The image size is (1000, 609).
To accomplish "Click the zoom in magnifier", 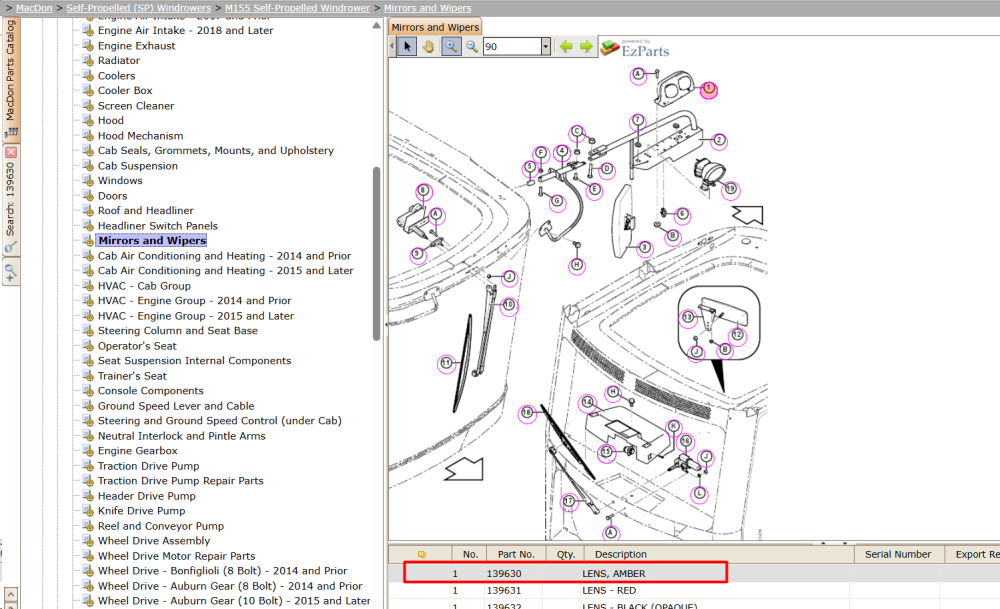I will click(x=451, y=47).
